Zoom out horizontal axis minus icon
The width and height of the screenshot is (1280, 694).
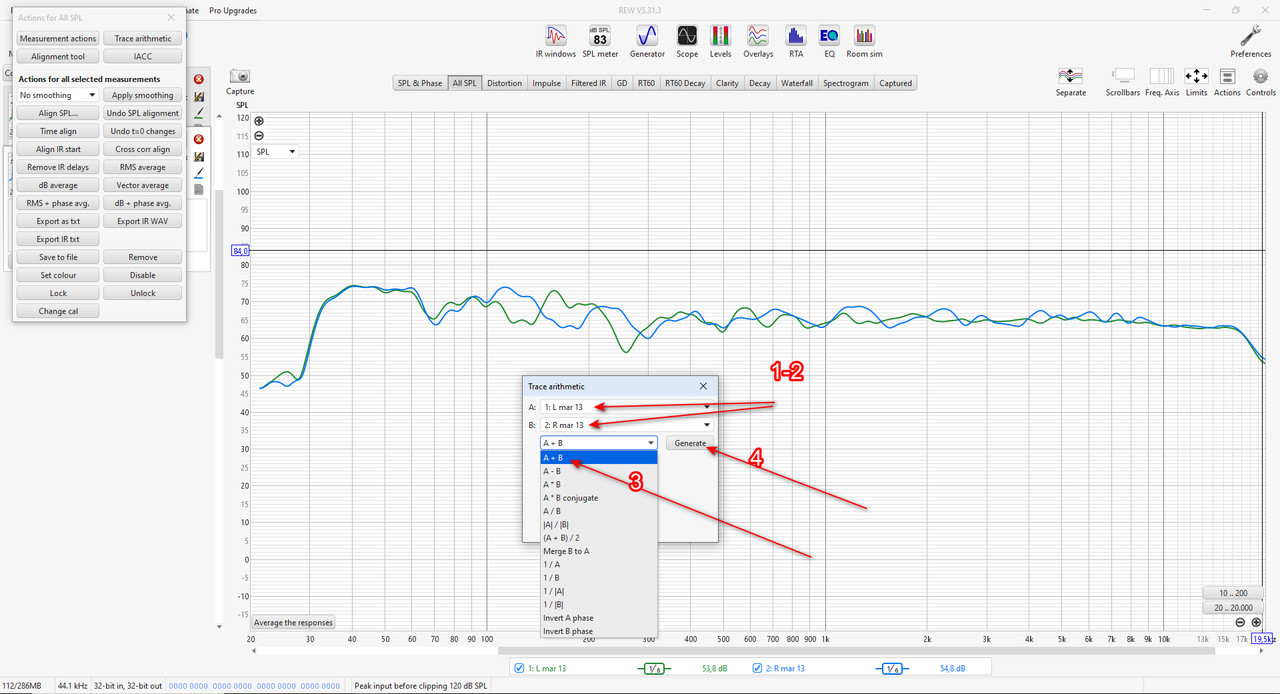[x=1241, y=623]
